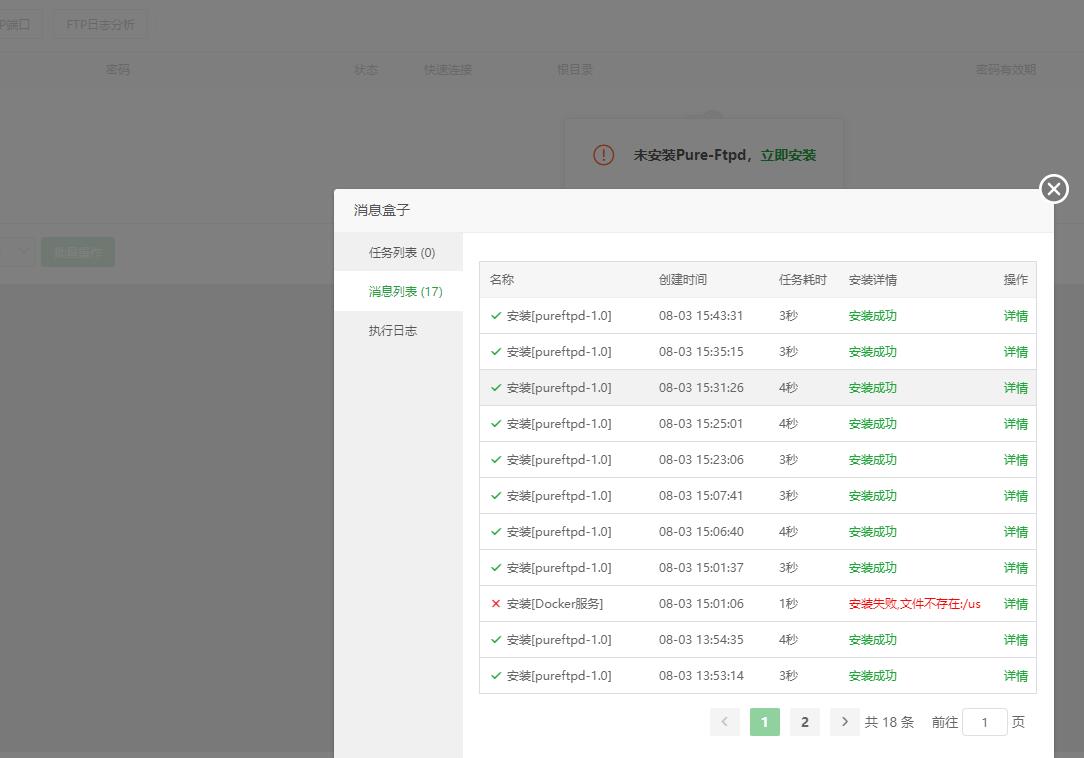Open the 任务列表 (0) tab

(402, 252)
